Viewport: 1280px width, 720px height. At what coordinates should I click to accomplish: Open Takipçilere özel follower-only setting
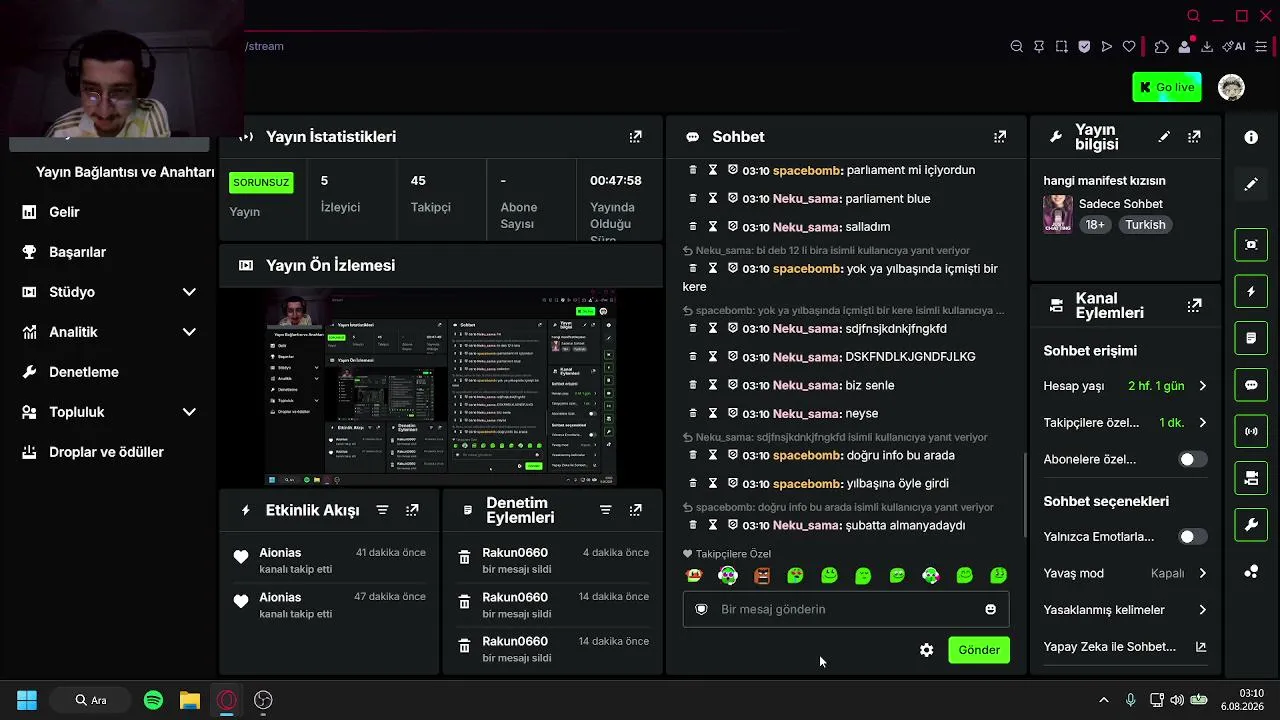tap(1126, 423)
